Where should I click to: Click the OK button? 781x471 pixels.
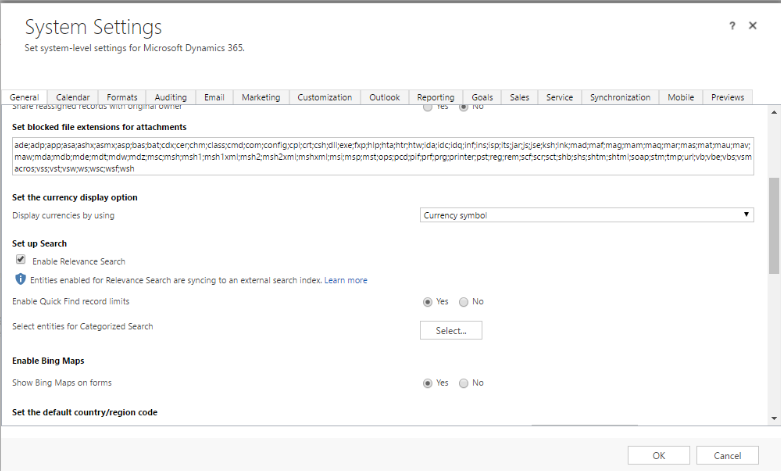(658, 456)
